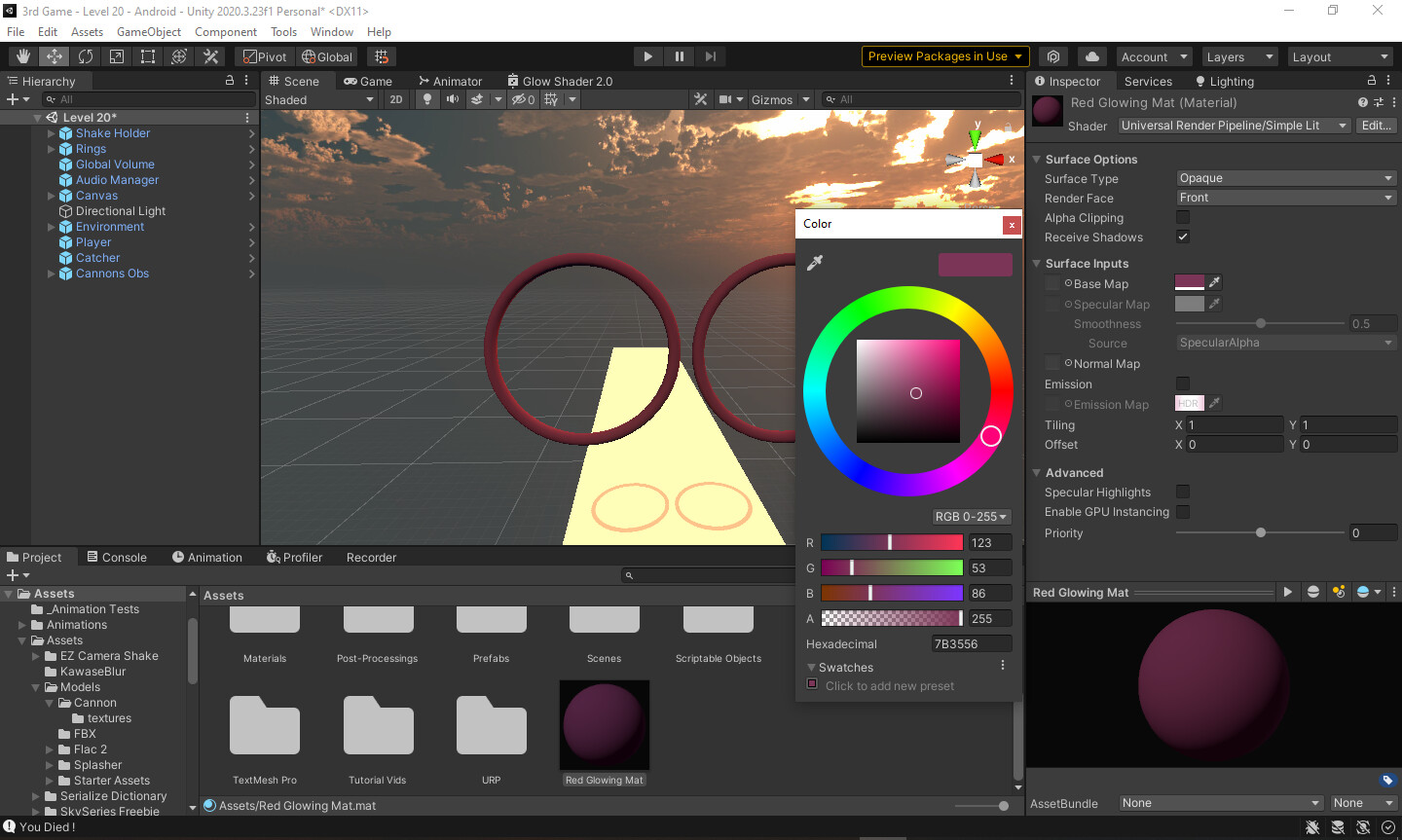Enable Specular Highlights under Advanced
Viewport: 1402px width, 840px height.
coord(1182,492)
